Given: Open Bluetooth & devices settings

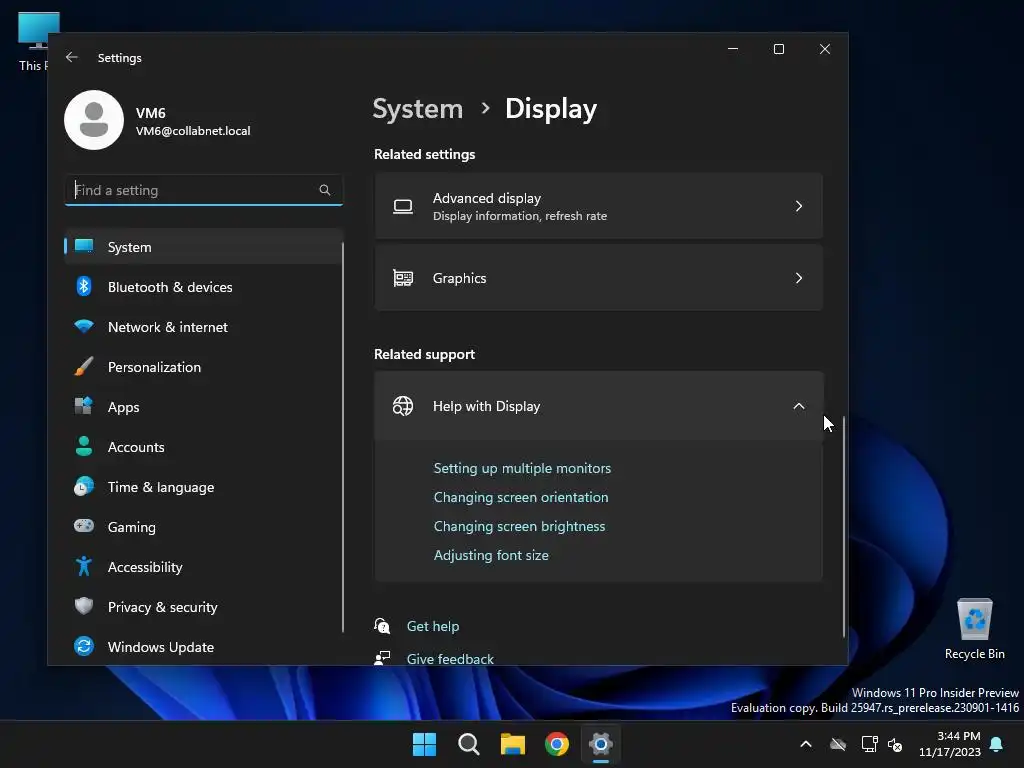Looking at the screenshot, I should (204, 287).
